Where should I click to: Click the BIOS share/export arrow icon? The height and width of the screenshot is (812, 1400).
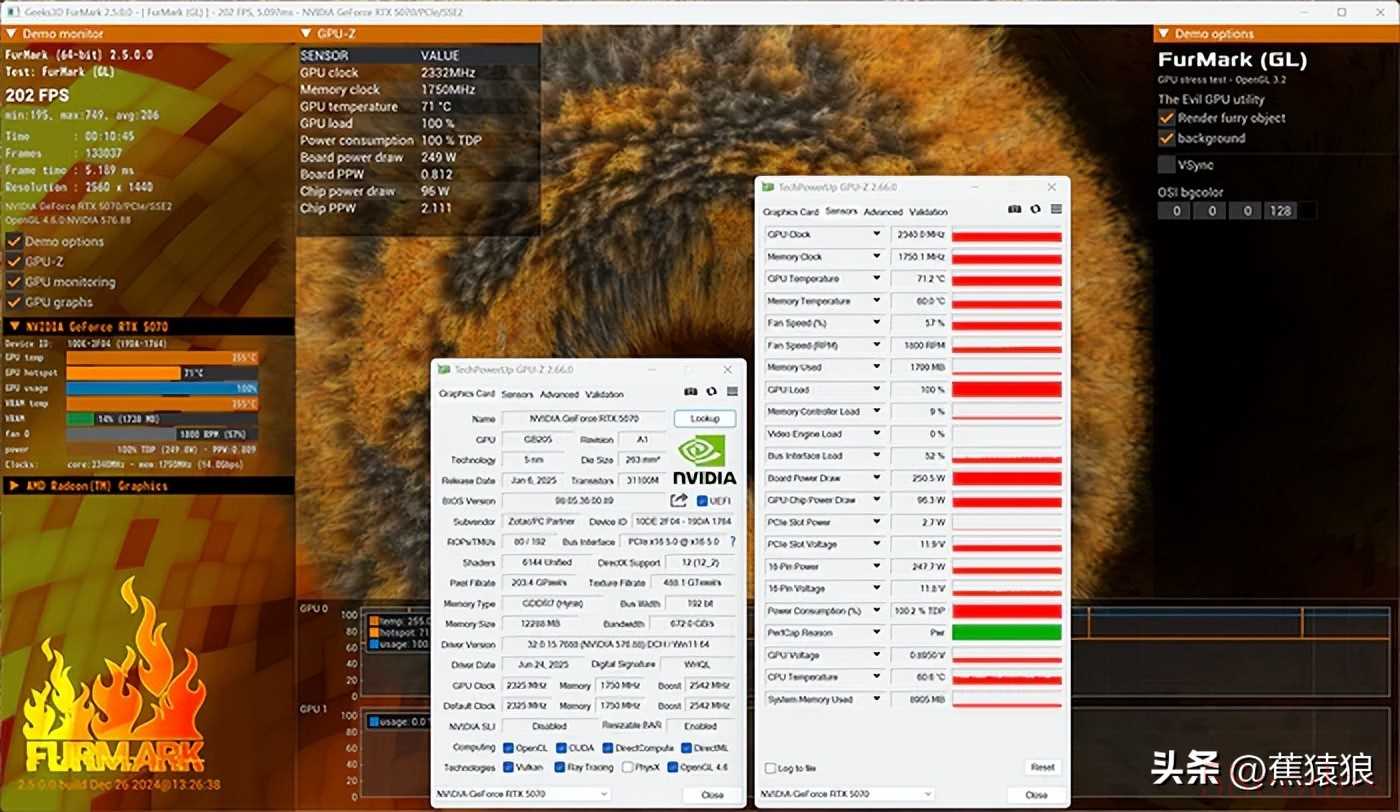pyautogui.click(x=679, y=500)
